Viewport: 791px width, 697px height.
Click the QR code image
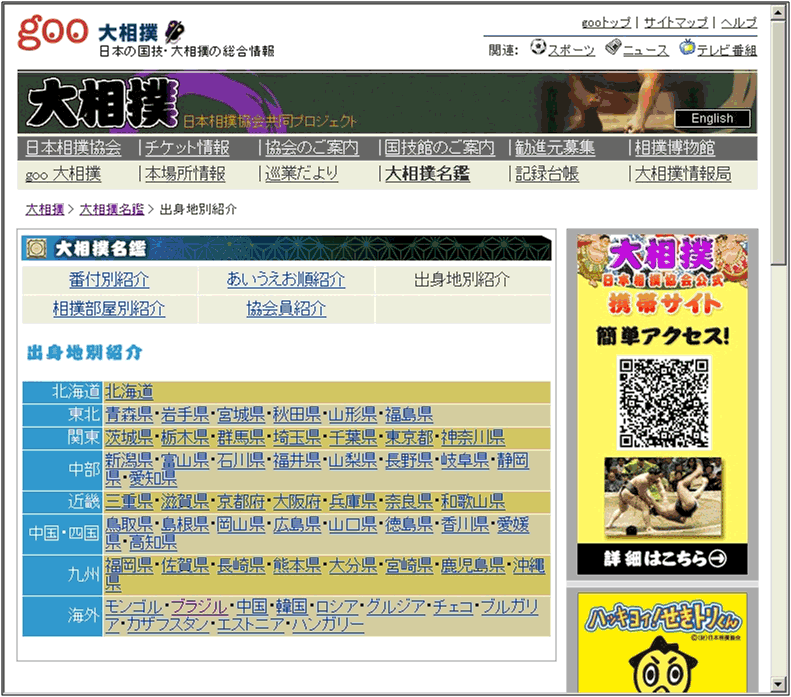[662, 402]
